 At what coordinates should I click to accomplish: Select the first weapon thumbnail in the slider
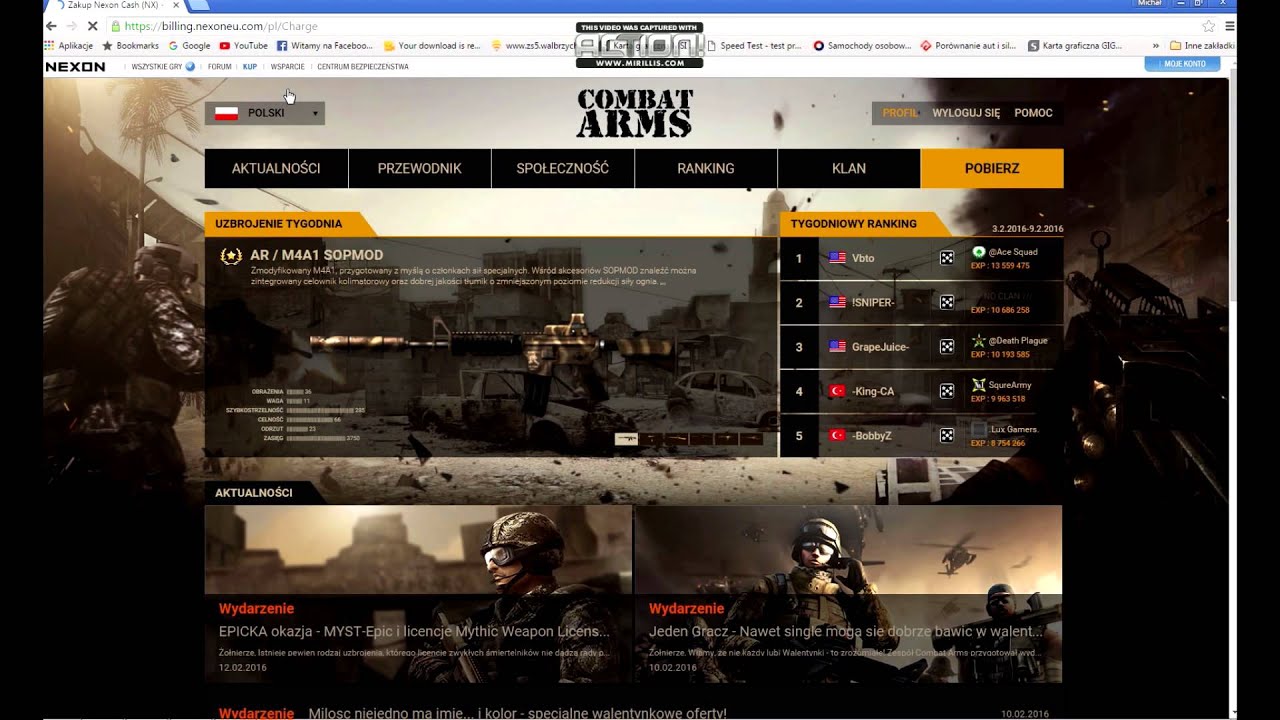[626, 439]
